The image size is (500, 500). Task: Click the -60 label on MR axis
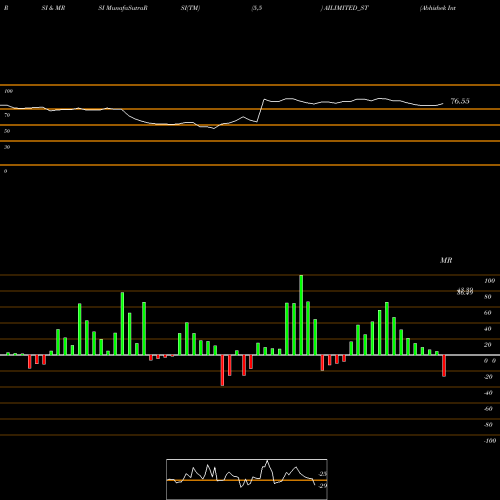(488, 409)
